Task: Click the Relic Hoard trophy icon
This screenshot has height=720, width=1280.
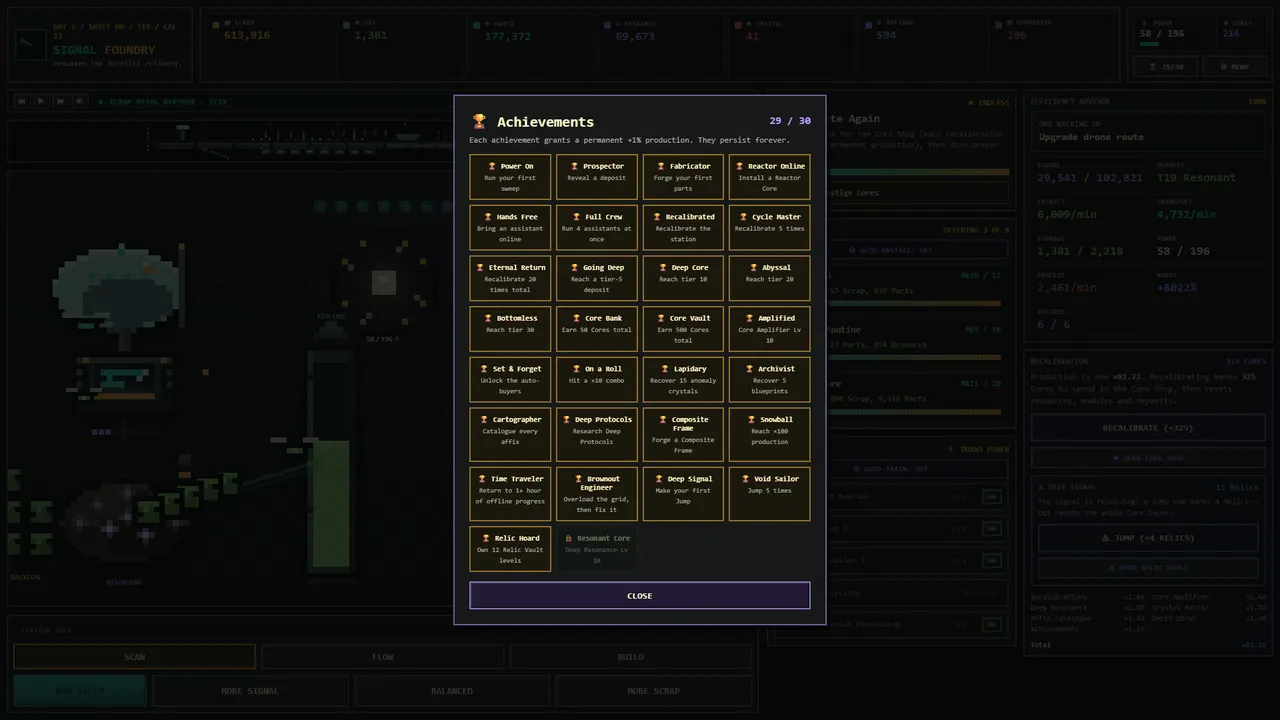Action: click(486, 538)
